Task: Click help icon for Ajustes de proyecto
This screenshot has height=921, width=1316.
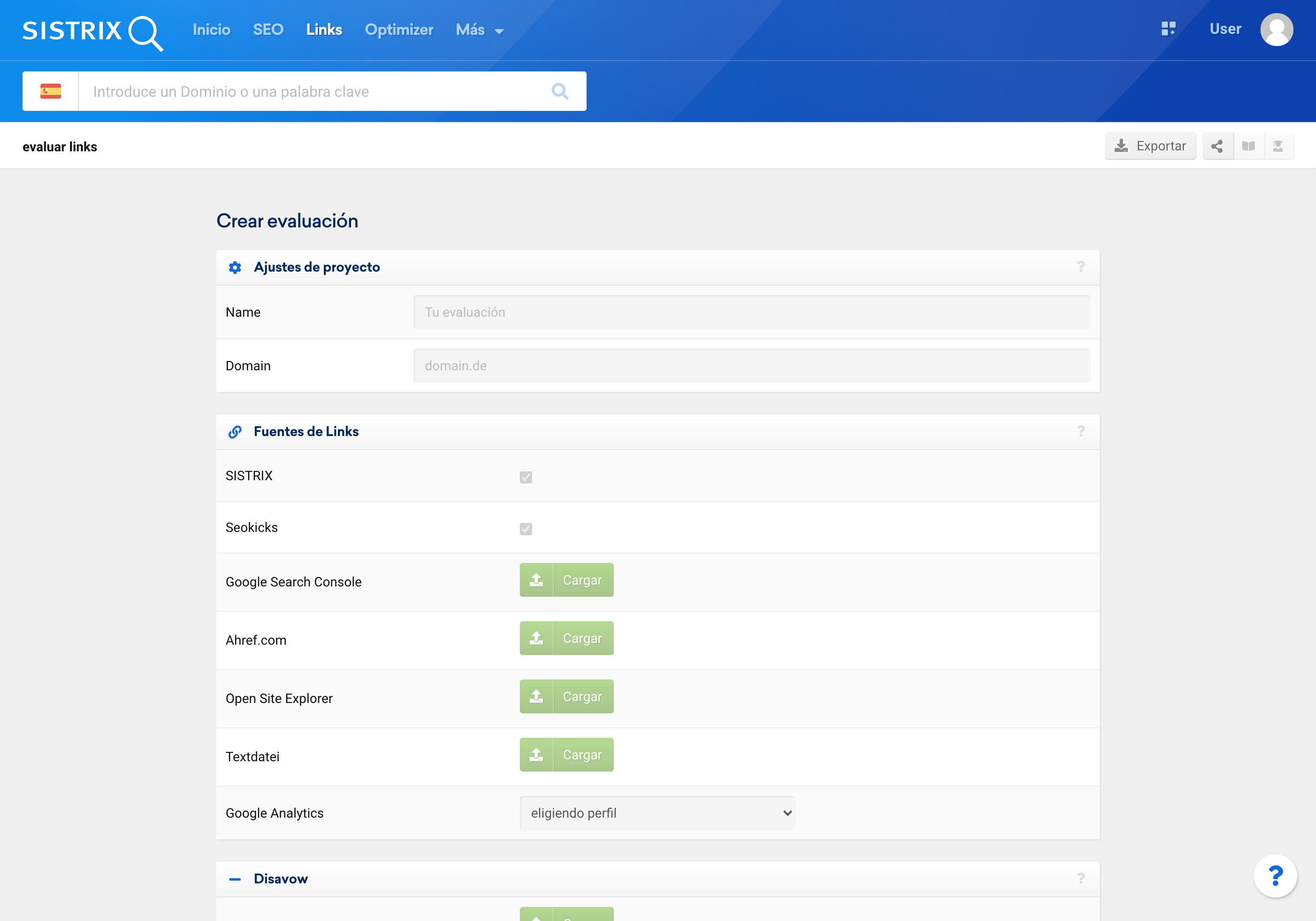Action: pyautogui.click(x=1081, y=266)
